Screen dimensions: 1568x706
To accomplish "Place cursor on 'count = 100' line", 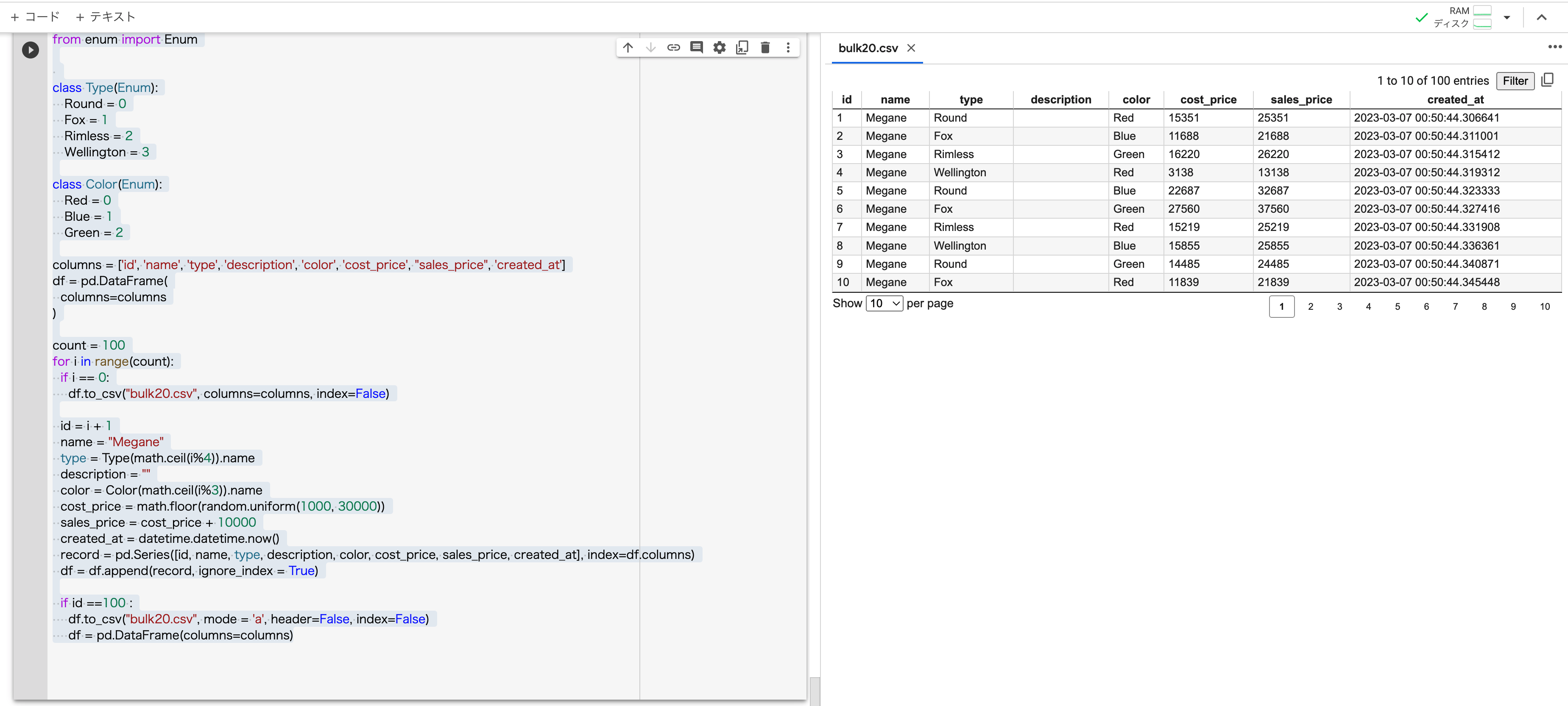I will click(x=89, y=345).
